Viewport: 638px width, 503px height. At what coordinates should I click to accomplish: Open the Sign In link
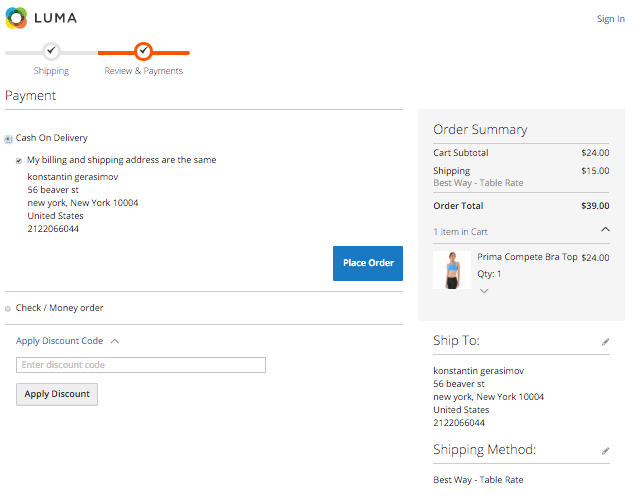[610, 19]
